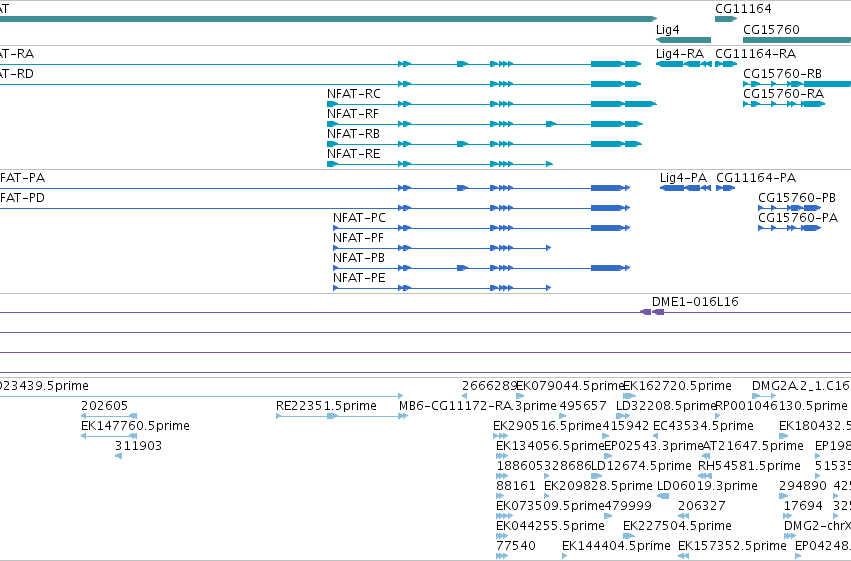Click the CG15760-PA protein label

click(798, 218)
